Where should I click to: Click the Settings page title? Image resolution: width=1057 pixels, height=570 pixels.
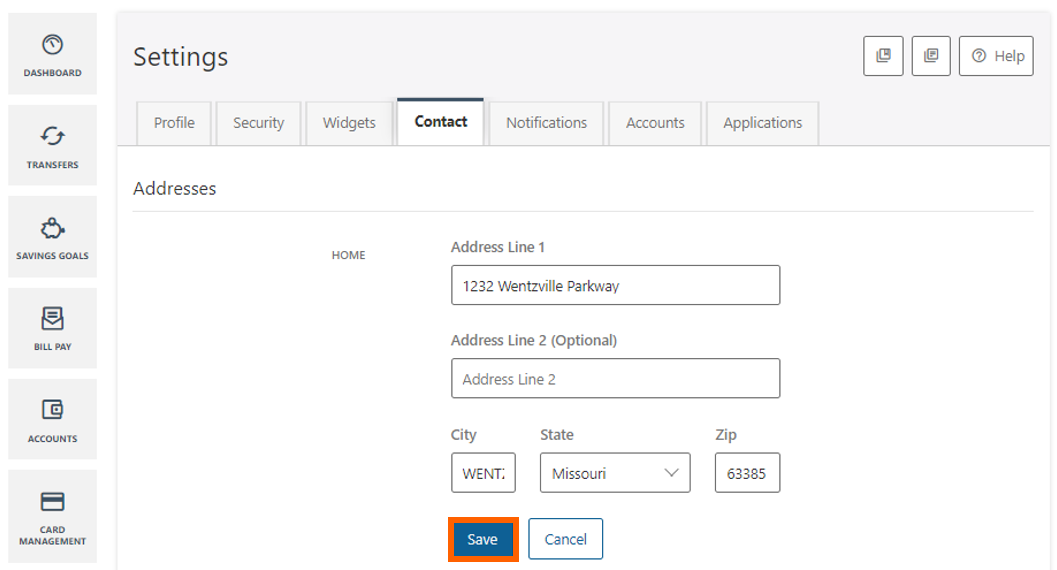(181, 57)
